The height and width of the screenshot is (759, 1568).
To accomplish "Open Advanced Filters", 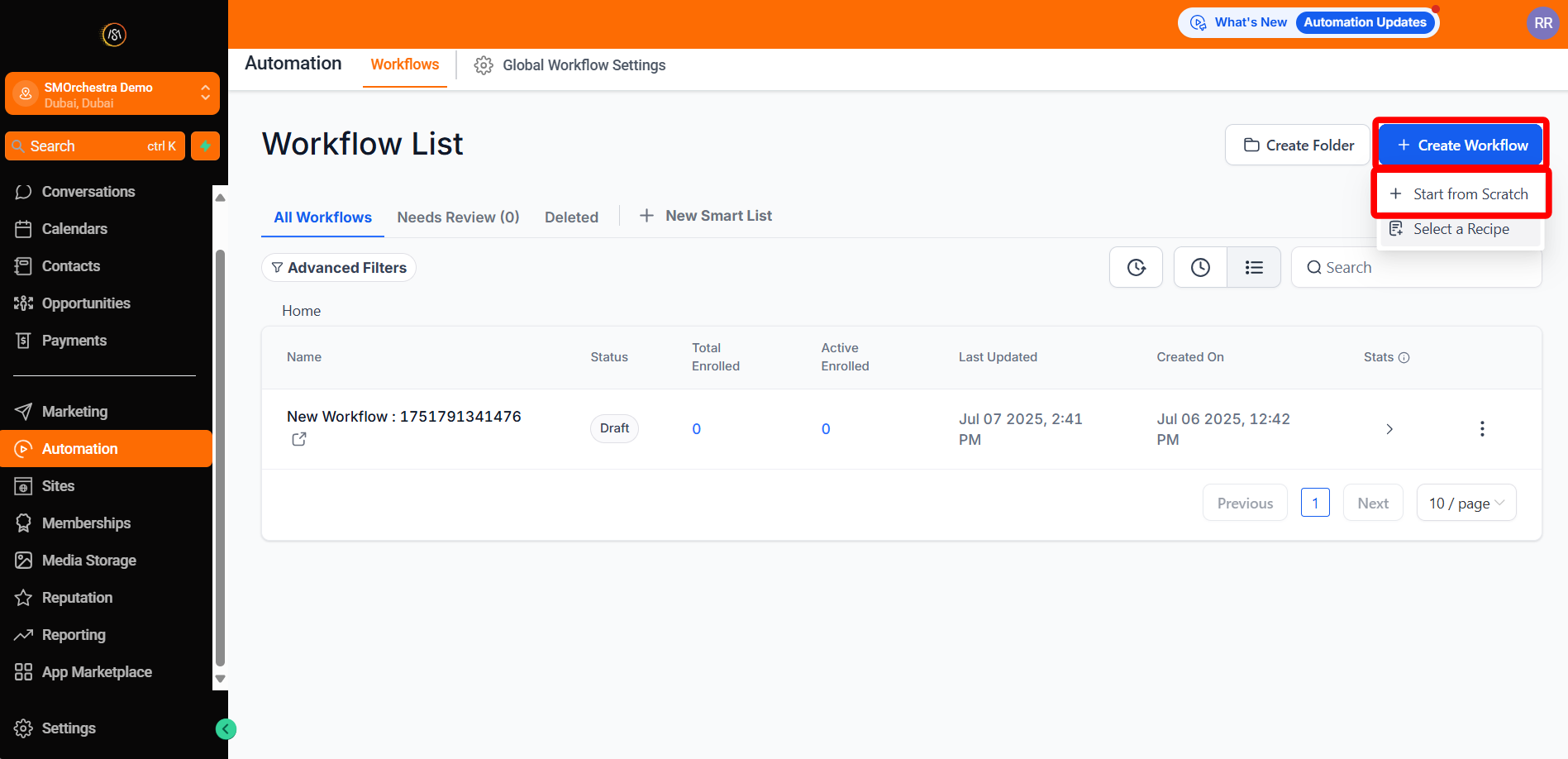I will (339, 268).
